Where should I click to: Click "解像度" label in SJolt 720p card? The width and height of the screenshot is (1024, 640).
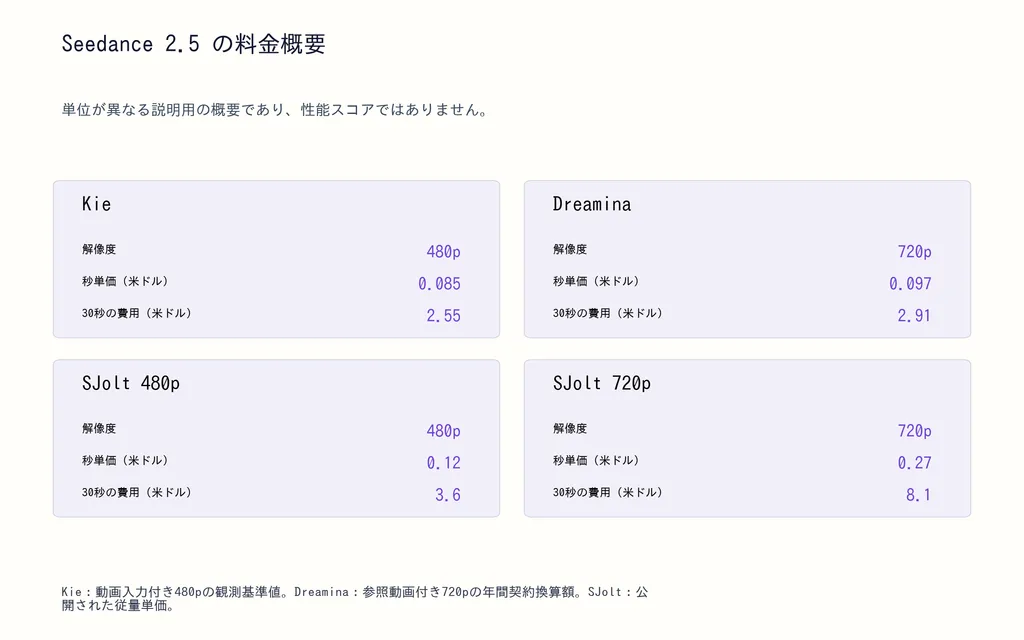(x=569, y=428)
